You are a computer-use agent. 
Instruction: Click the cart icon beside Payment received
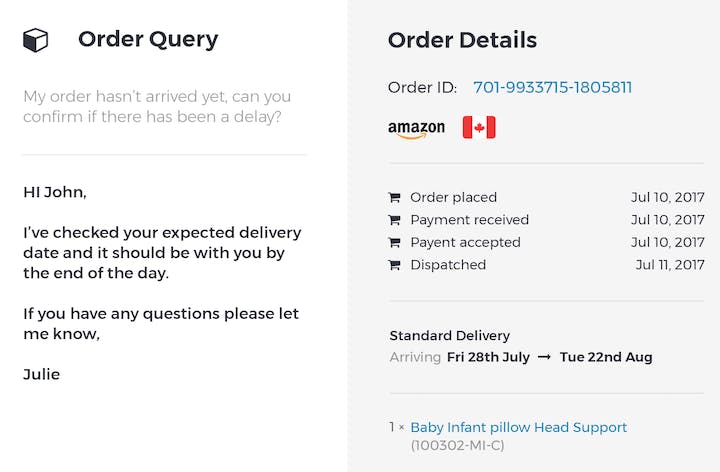click(x=394, y=220)
